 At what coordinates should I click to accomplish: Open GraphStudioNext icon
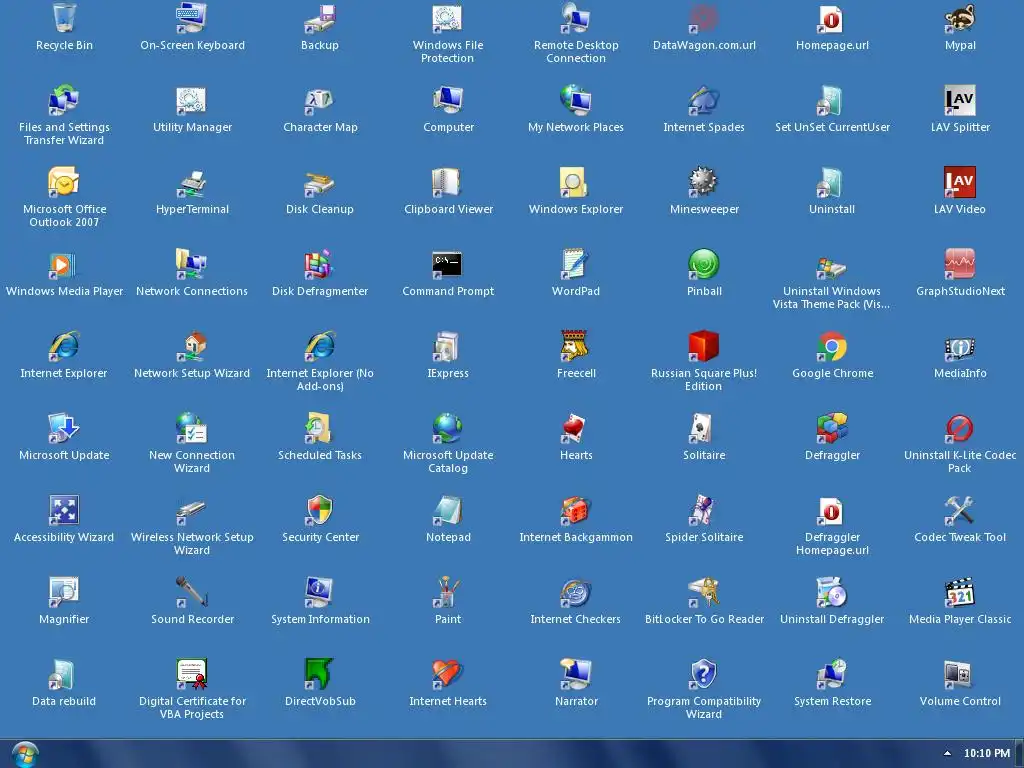click(960, 264)
